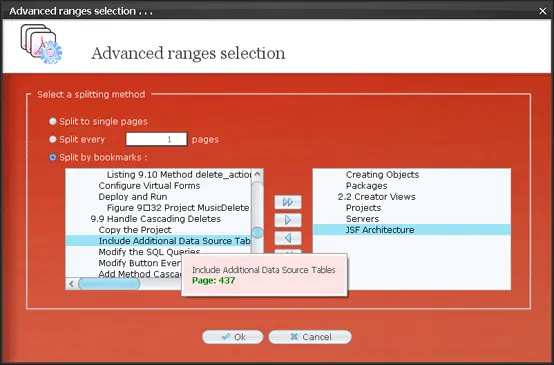This screenshot has width=554, height=365.
Task: Click the Cancel button
Action: 310,337
